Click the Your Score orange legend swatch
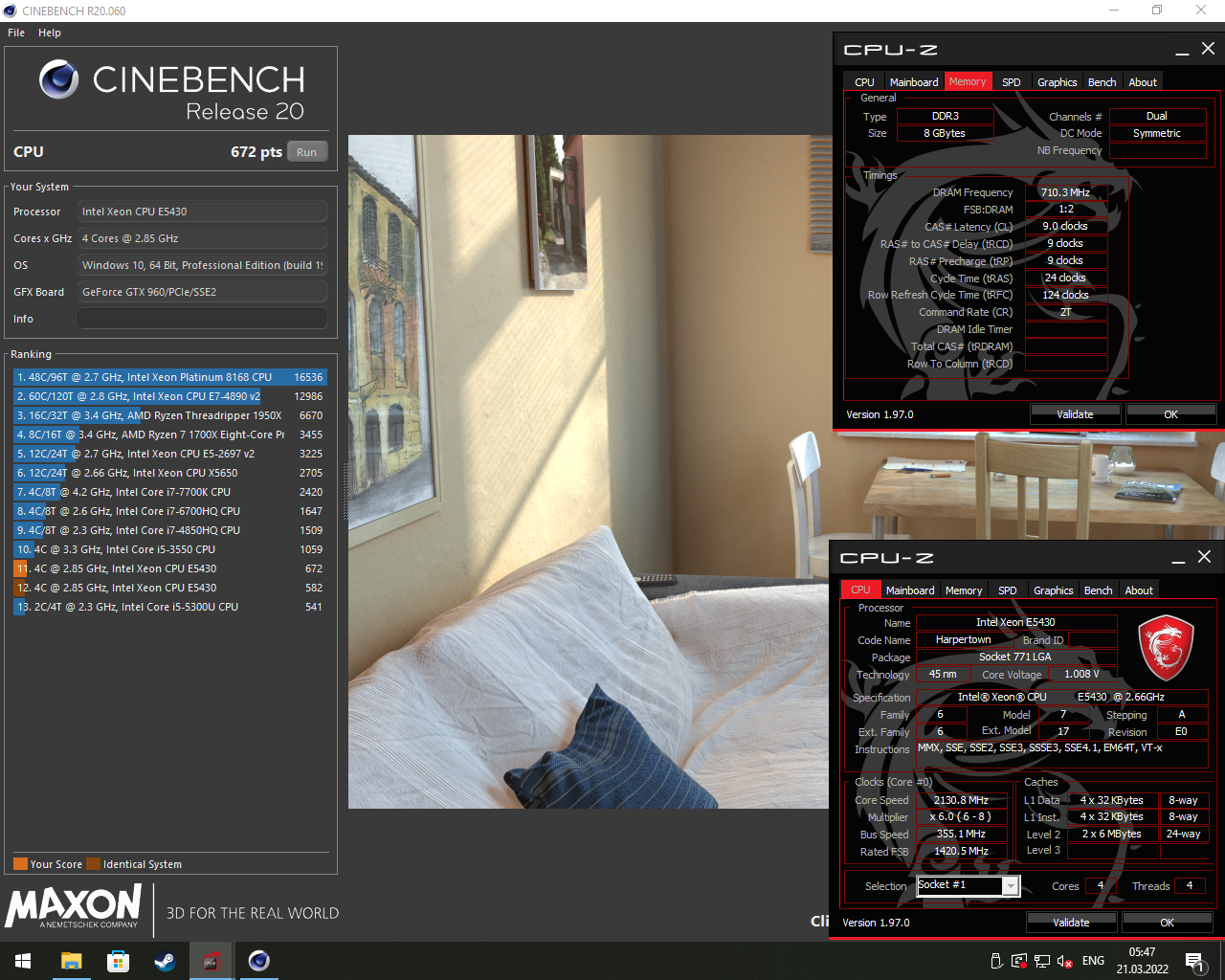The height and width of the screenshot is (980, 1225). [20, 864]
